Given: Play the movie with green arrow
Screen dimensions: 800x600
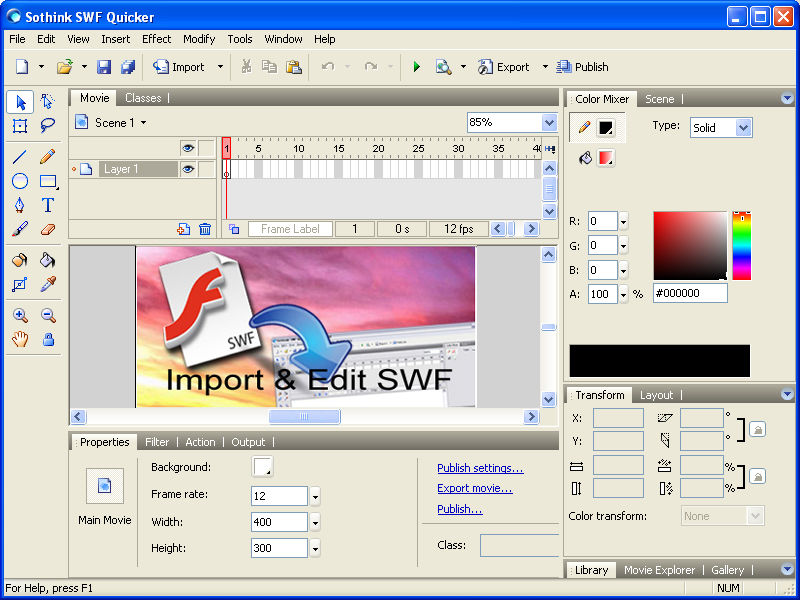Looking at the screenshot, I should click(x=416, y=67).
